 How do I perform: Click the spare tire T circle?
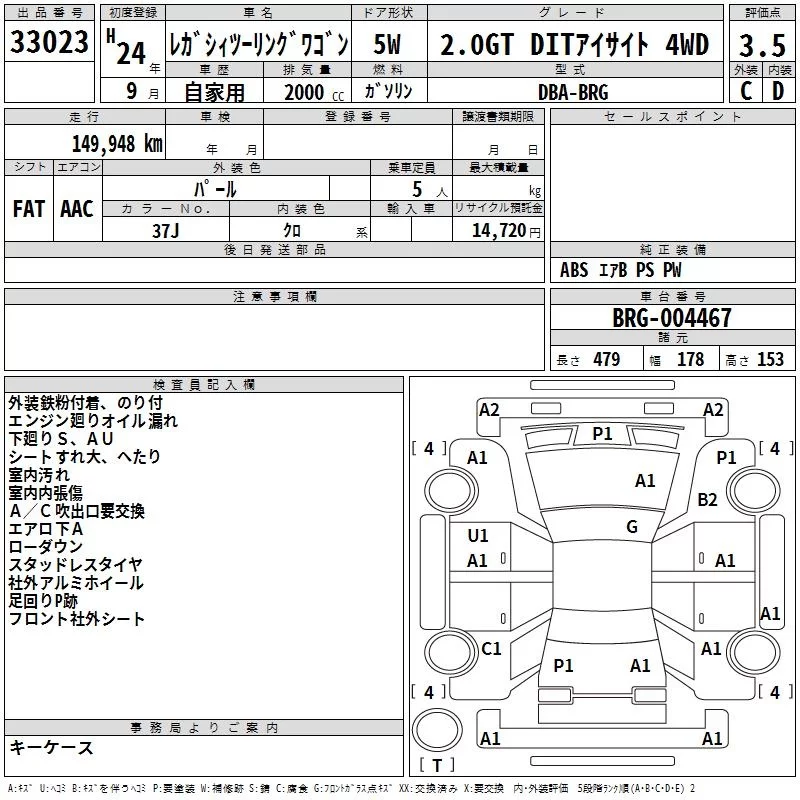pyautogui.click(x=437, y=730)
